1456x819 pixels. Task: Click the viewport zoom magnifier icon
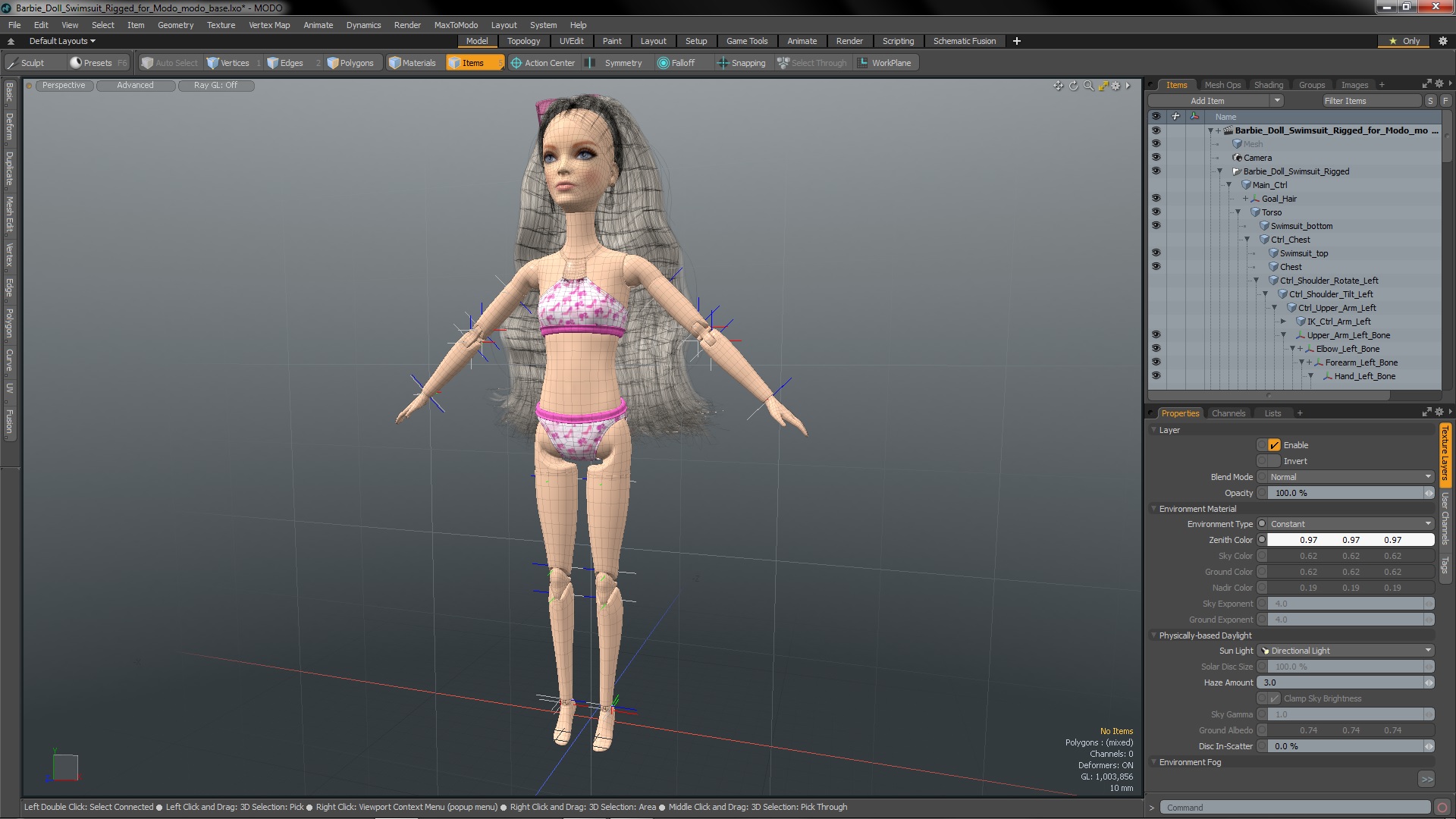pos(1088,86)
